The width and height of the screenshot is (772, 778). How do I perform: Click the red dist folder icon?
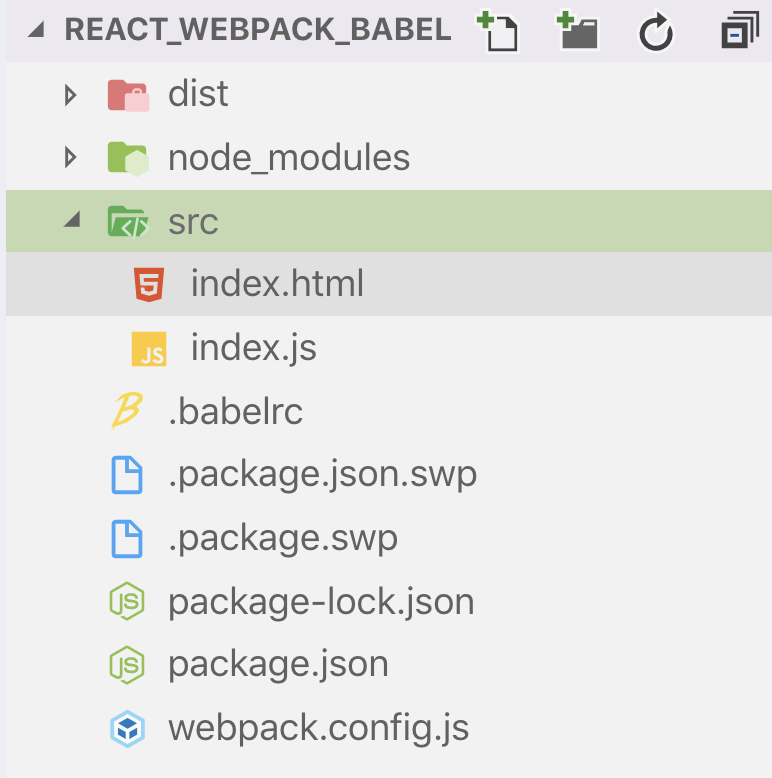(128, 95)
